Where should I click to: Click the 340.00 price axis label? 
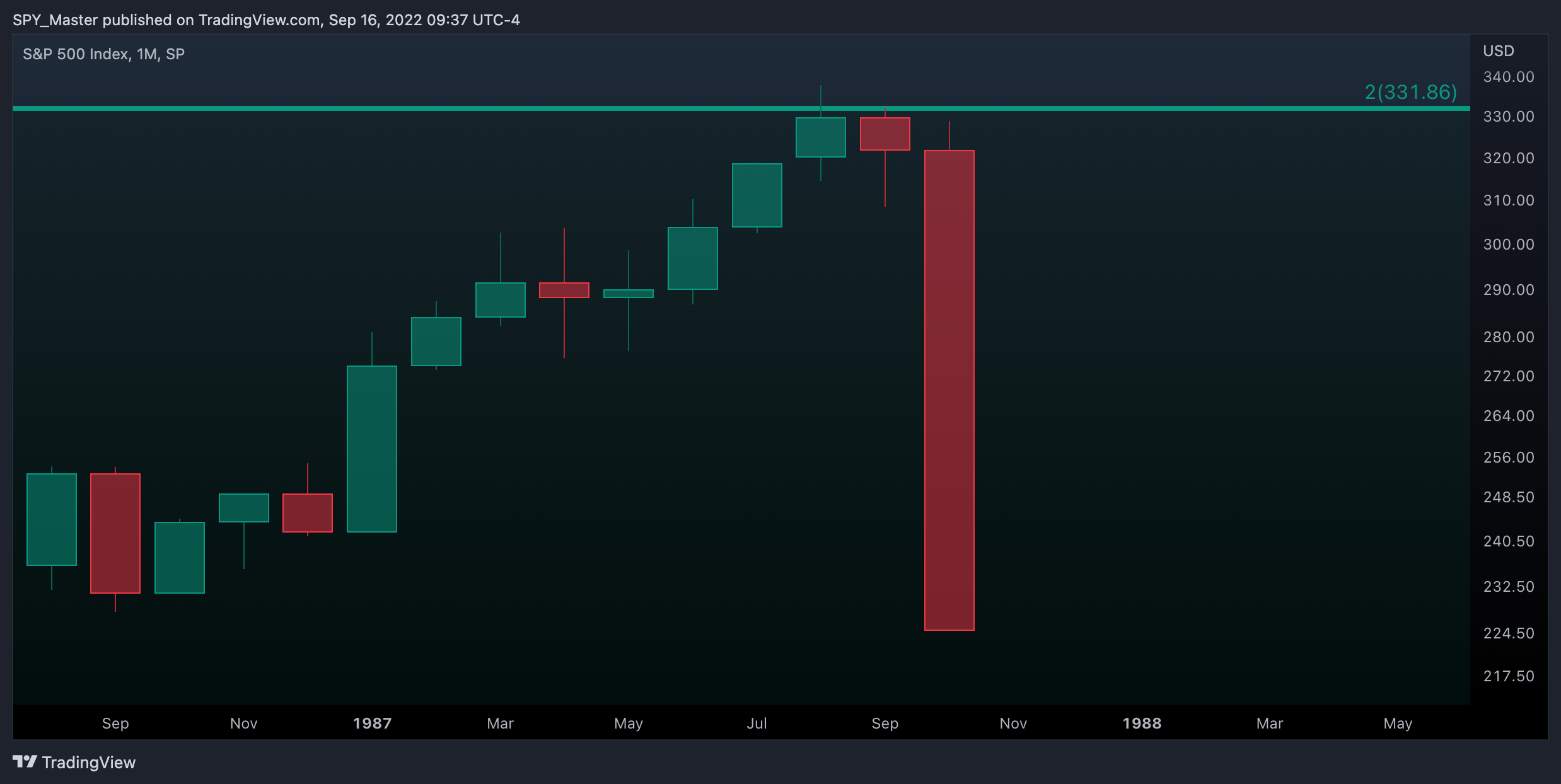pos(1509,77)
